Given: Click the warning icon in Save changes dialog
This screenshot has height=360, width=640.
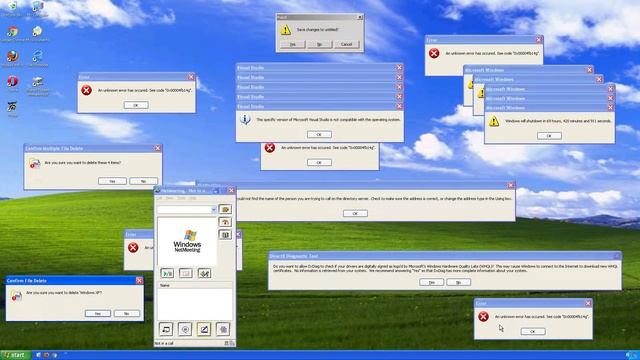Looking at the screenshot, I should [x=285, y=29].
